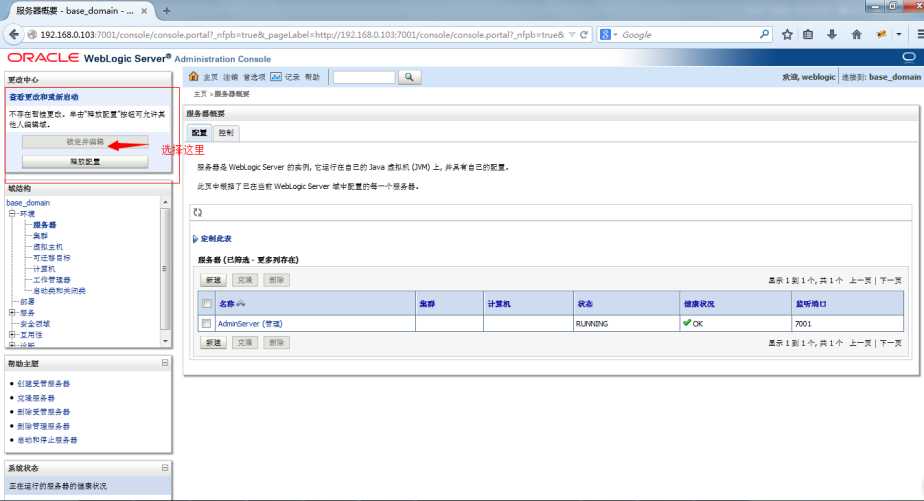Viewport: 924px width, 501px height.
Task: Expand the 互用性 tree node
Action: [x=12, y=335]
